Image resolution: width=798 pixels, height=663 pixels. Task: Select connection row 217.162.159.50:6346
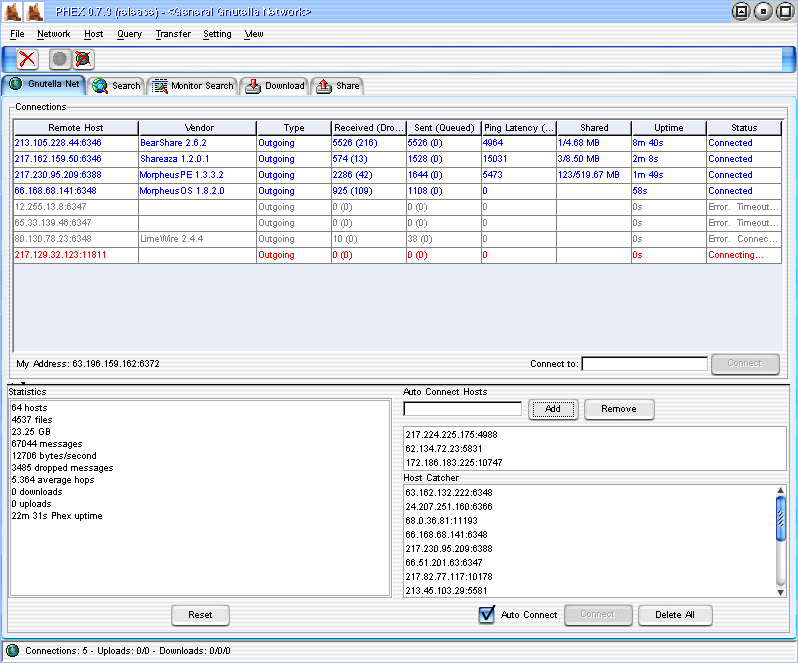pyautogui.click(x=397, y=159)
